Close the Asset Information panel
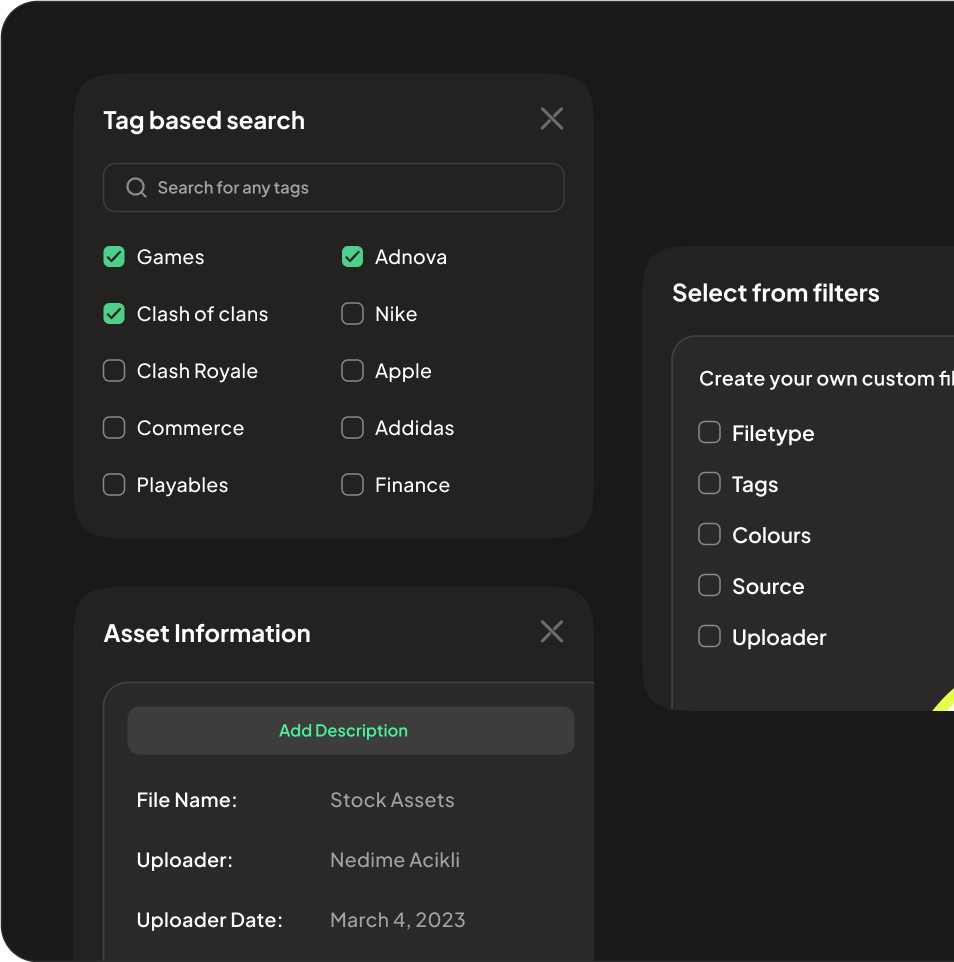This screenshot has width=954, height=962. pos(552,631)
